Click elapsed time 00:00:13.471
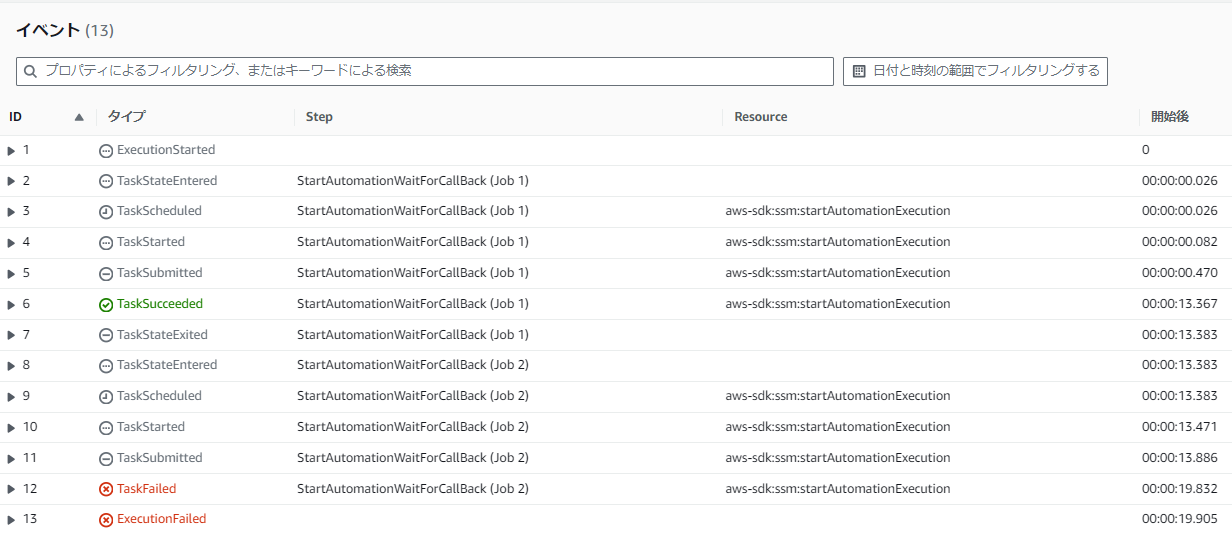 (1179, 427)
